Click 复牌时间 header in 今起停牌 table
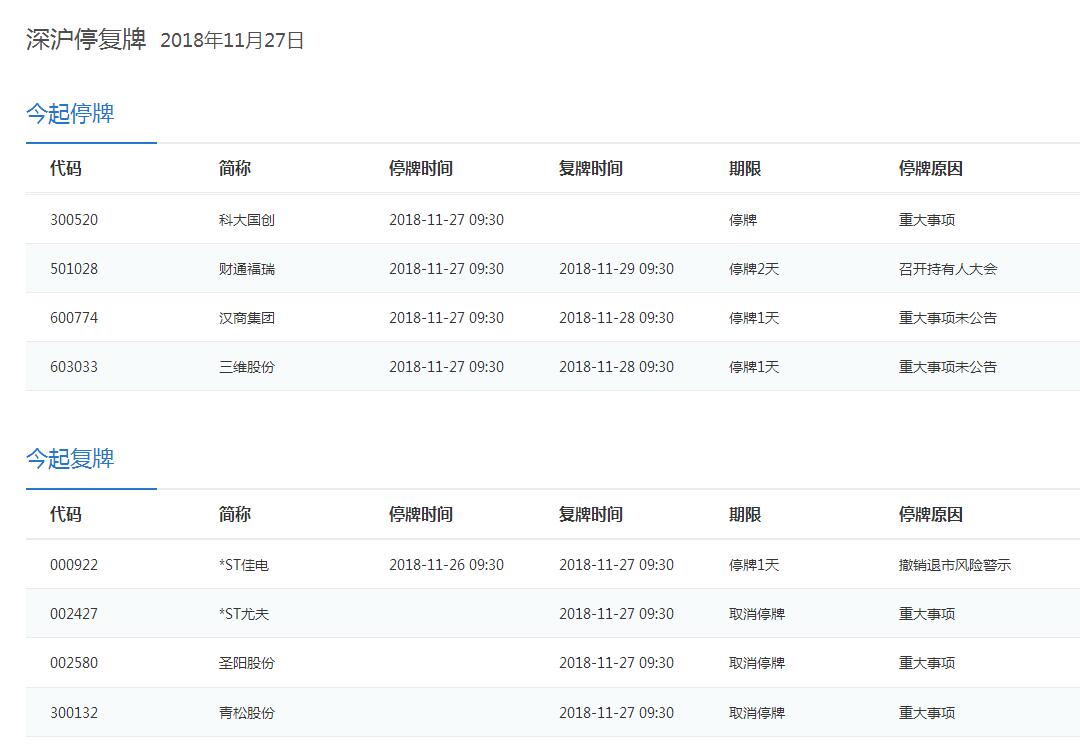1080x744 pixels. pyautogui.click(x=590, y=169)
